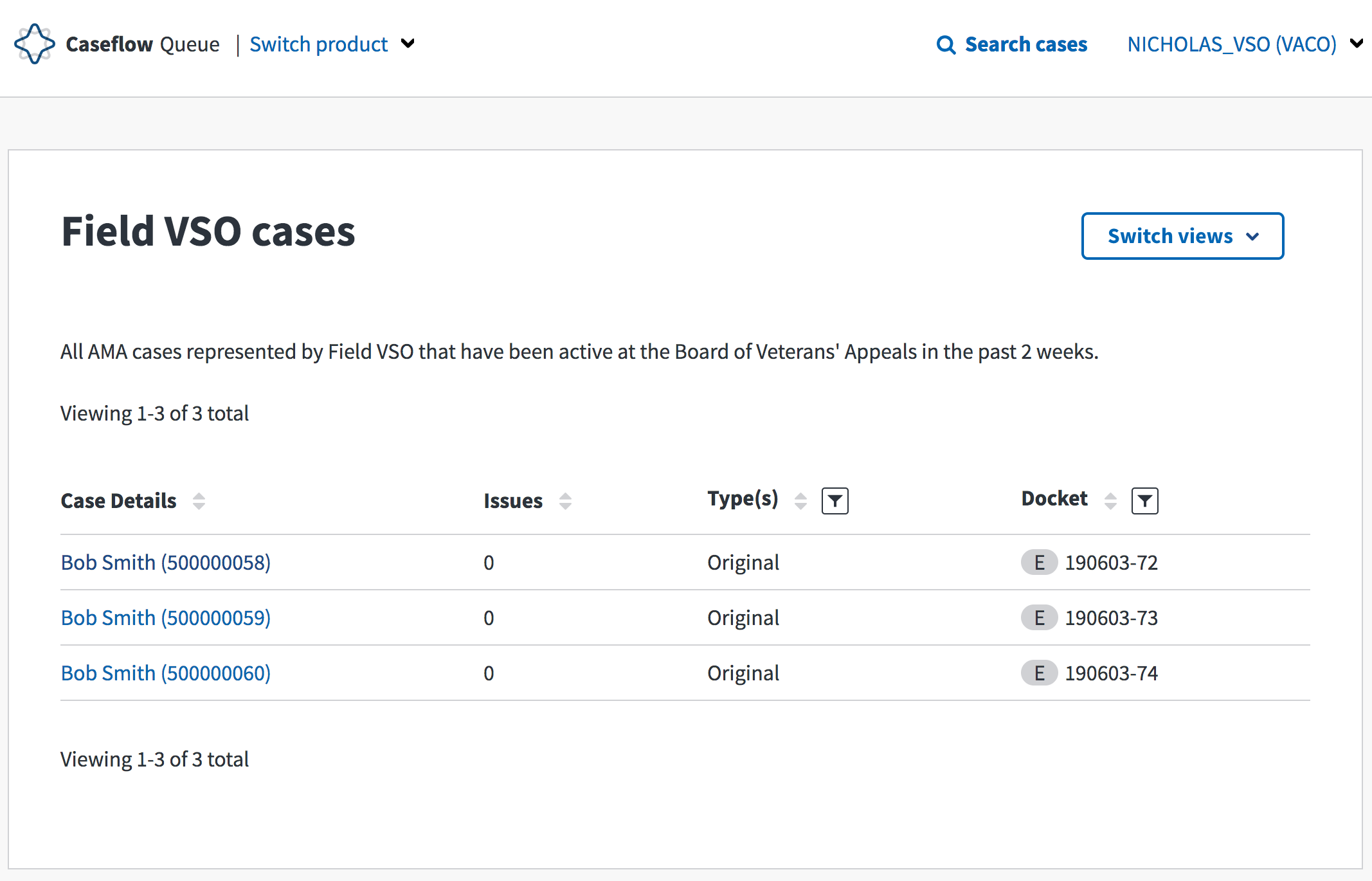Open case Bob Smith (500000059)

(x=166, y=618)
